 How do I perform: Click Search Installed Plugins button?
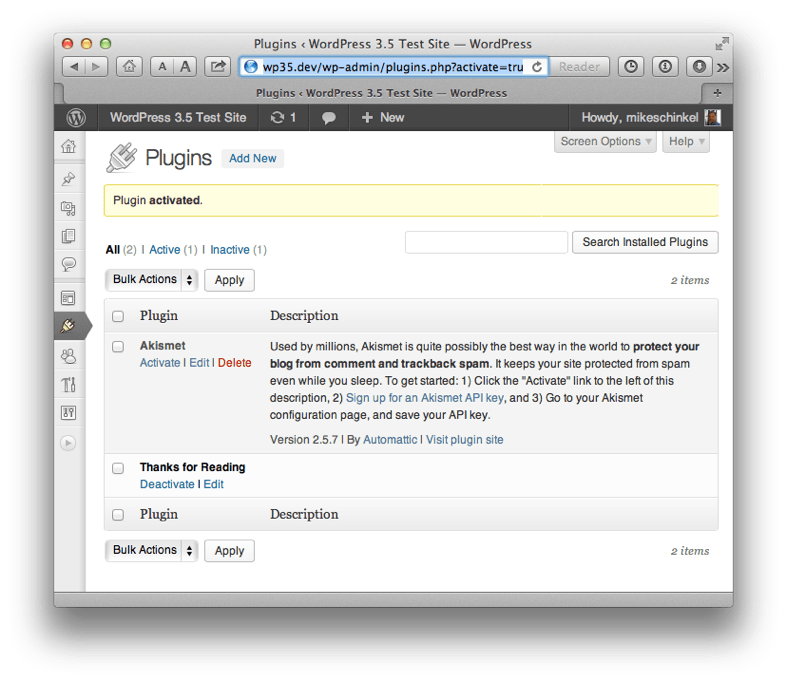[x=645, y=242]
